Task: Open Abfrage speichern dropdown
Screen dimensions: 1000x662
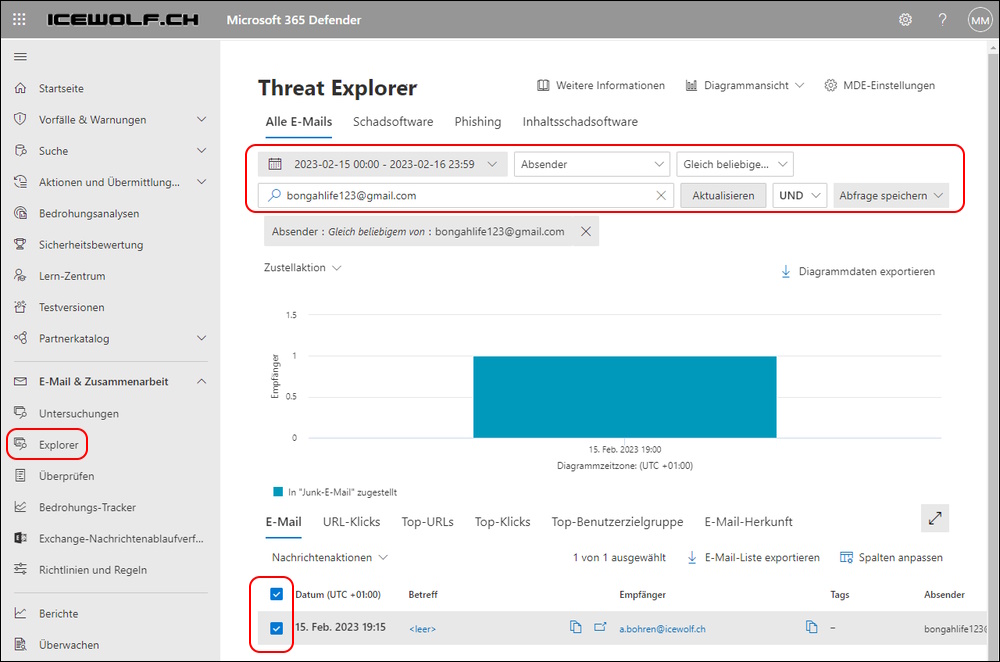Action: pyautogui.click(x=890, y=196)
